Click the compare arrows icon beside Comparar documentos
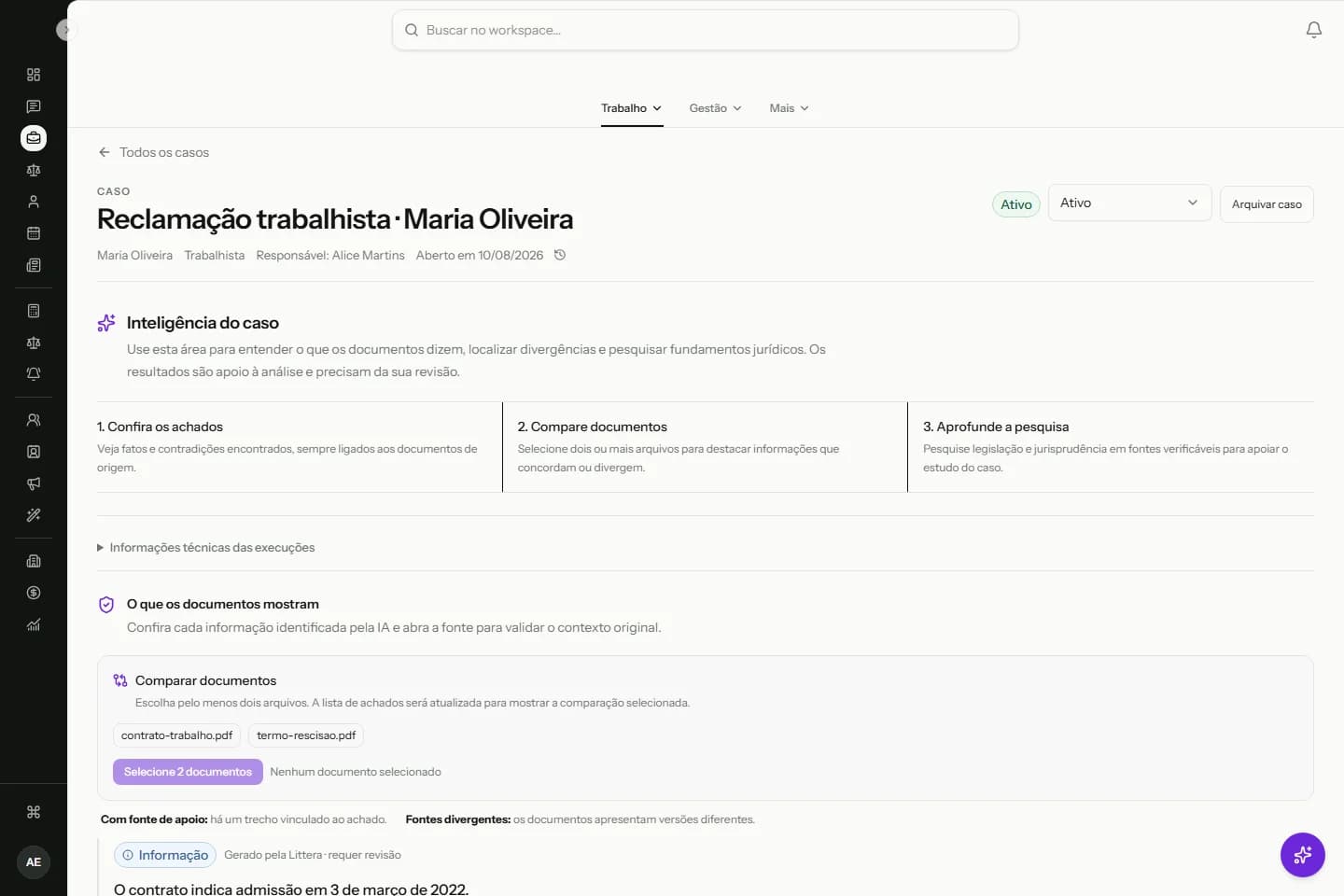This screenshot has height=896, width=1344. tap(120, 680)
